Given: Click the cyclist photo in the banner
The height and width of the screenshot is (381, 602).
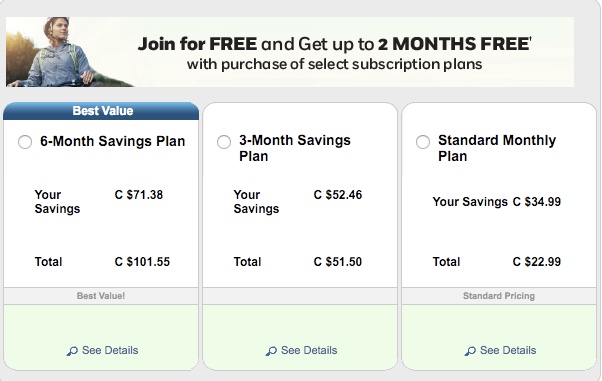Looking at the screenshot, I should (69, 52).
